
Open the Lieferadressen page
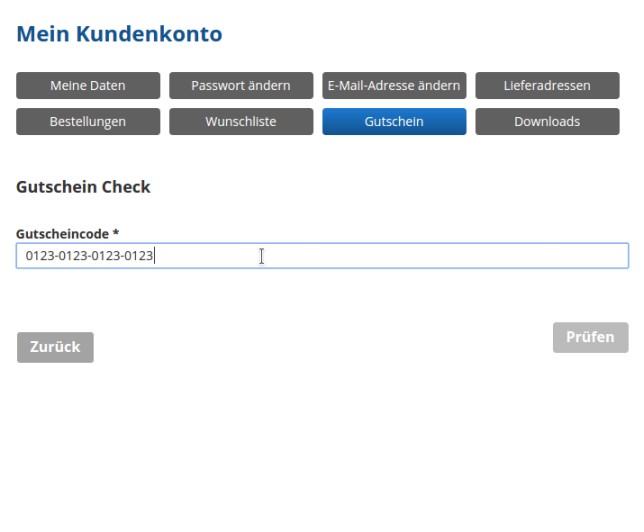coord(547,86)
